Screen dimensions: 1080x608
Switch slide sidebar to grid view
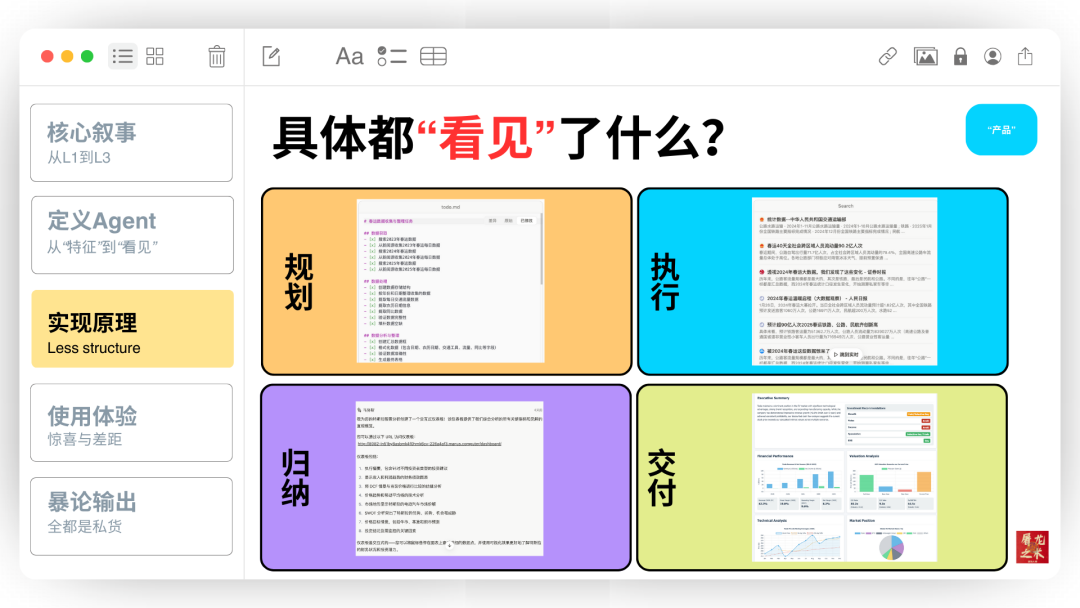click(x=155, y=56)
